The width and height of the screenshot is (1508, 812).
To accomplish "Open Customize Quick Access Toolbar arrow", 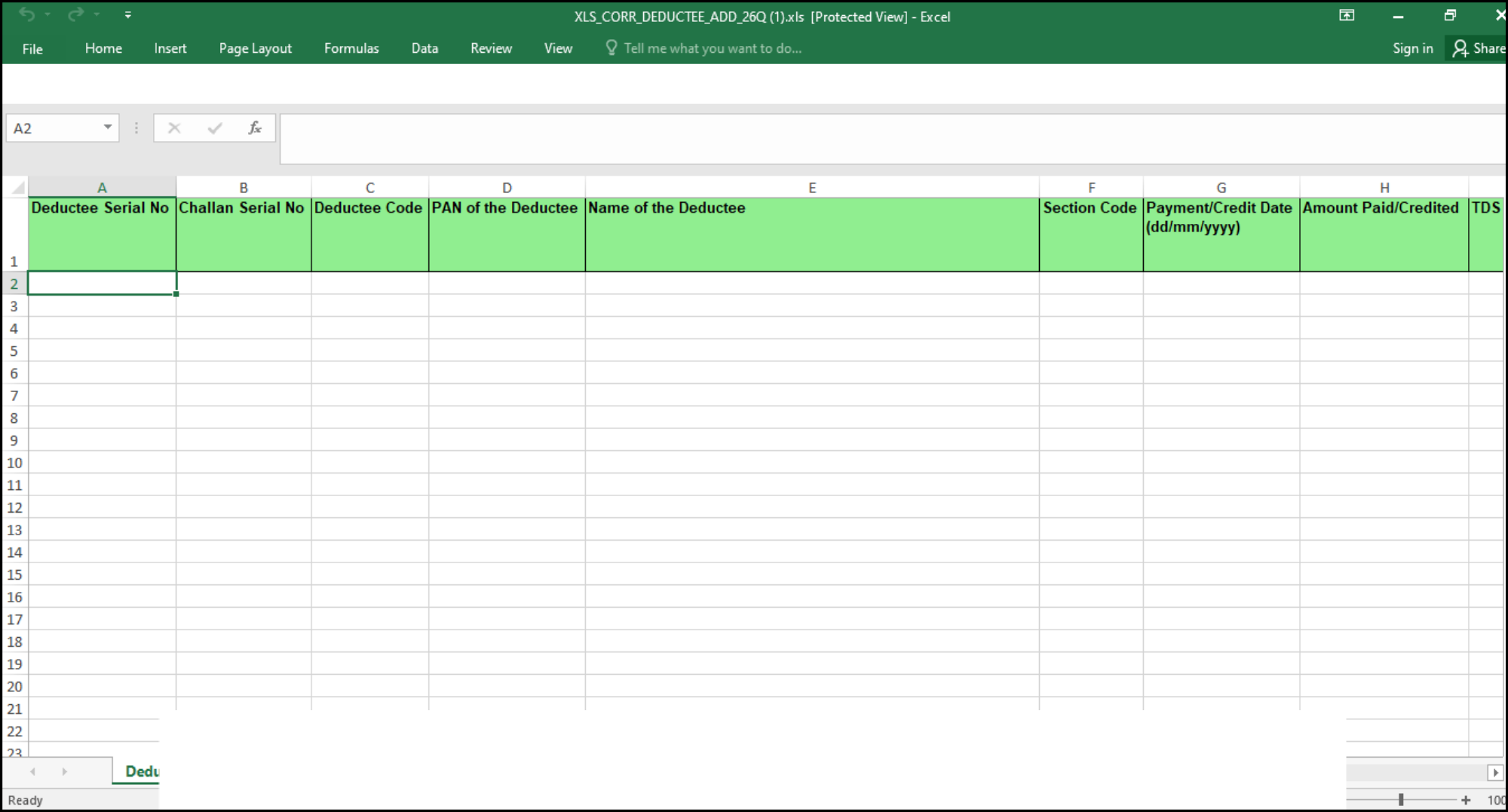I will coord(127,14).
